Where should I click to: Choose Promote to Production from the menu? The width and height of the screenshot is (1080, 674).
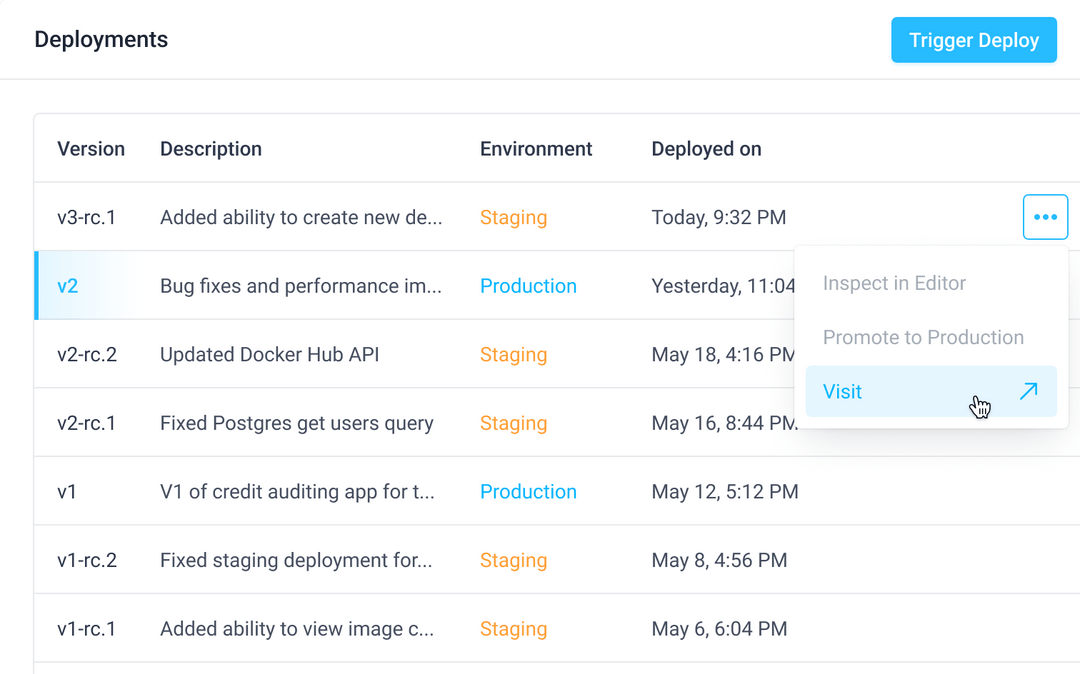tap(923, 337)
